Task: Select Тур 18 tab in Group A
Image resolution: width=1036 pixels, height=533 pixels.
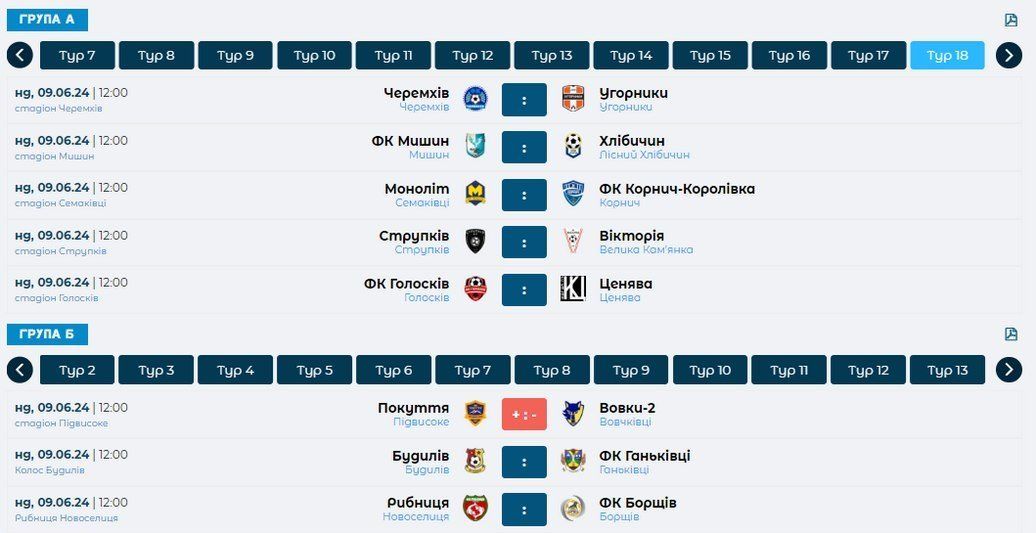Action: (947, 55)
